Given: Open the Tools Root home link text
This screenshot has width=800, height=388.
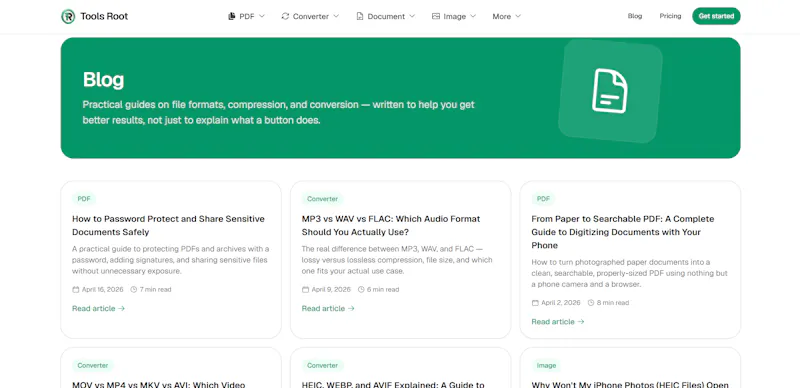Looking at the screenshot, I should click(x=104, y=16).
